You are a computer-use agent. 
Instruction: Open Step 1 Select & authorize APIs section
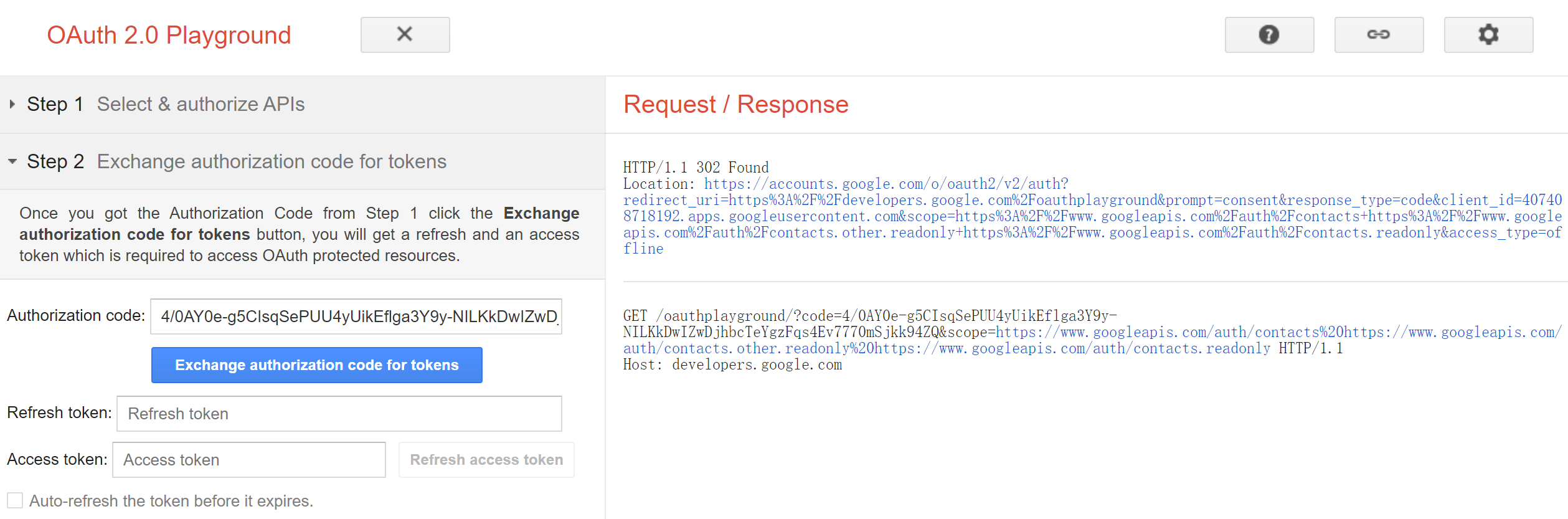[303, 105]
